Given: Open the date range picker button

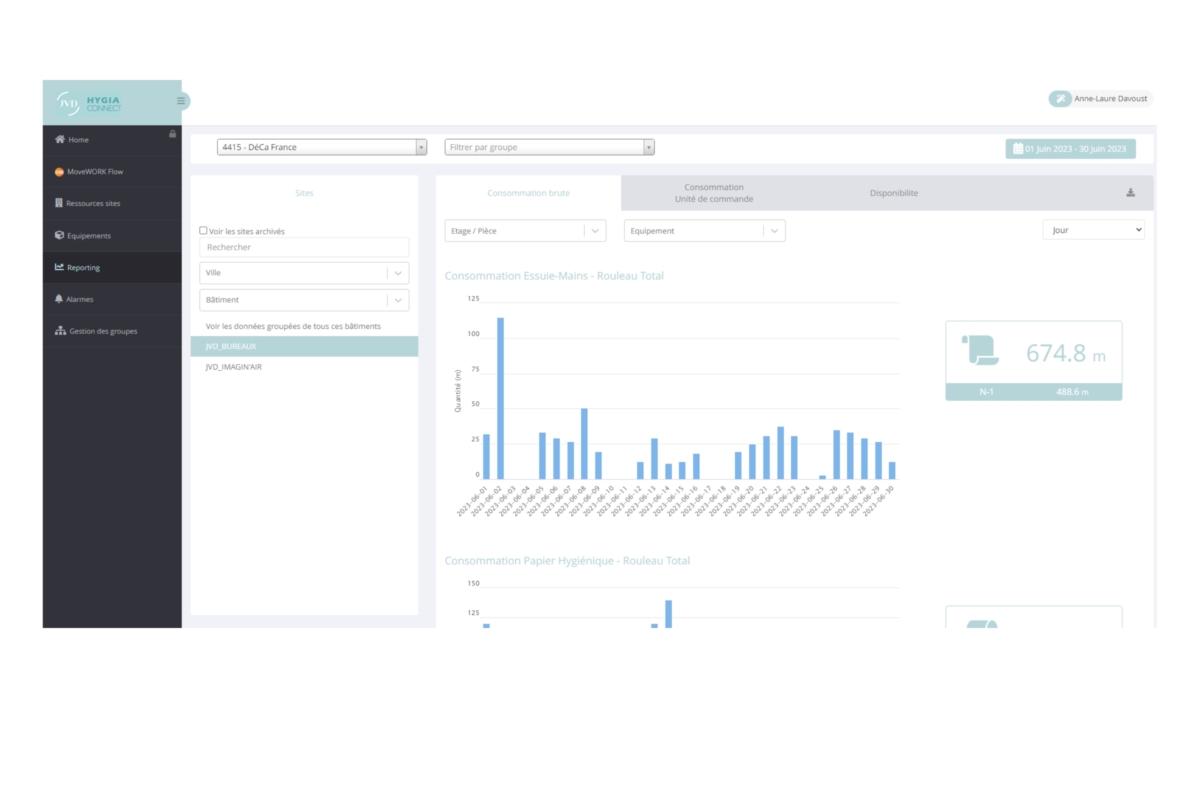Looking at the screenshot, I should click(x=1070, y=149).
